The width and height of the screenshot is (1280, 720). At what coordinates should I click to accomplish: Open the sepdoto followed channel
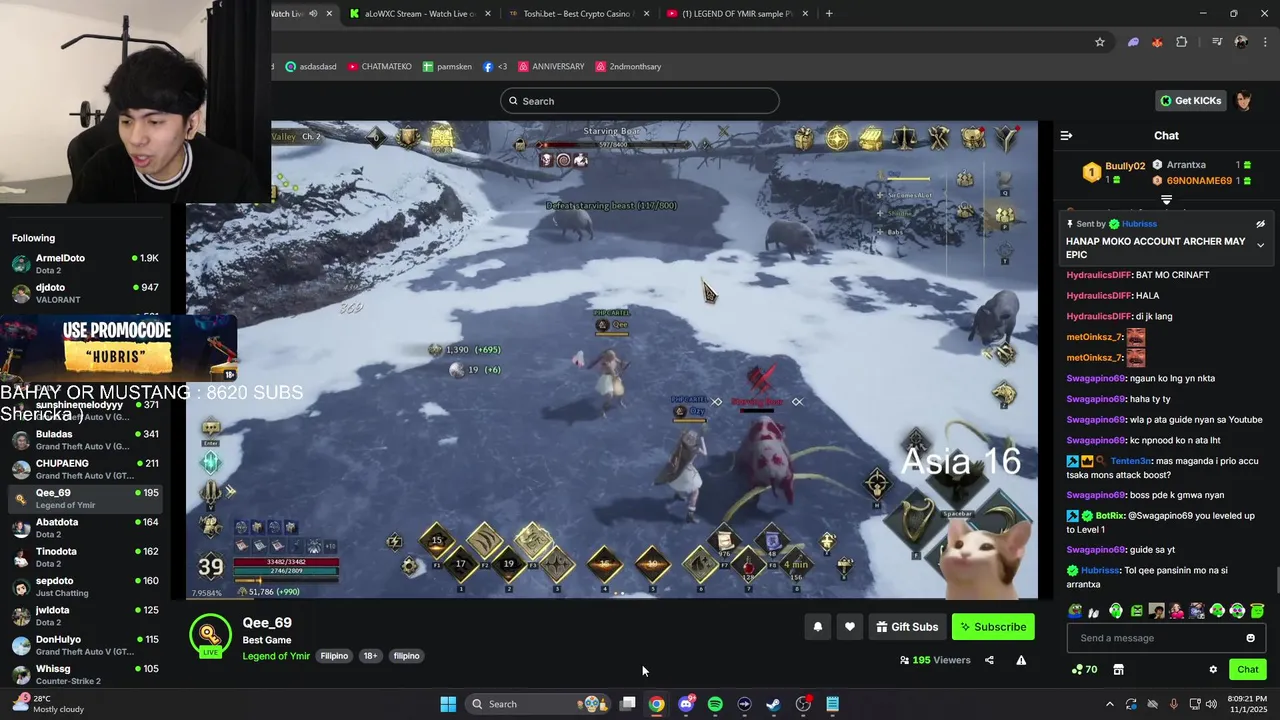click(85, 586)
